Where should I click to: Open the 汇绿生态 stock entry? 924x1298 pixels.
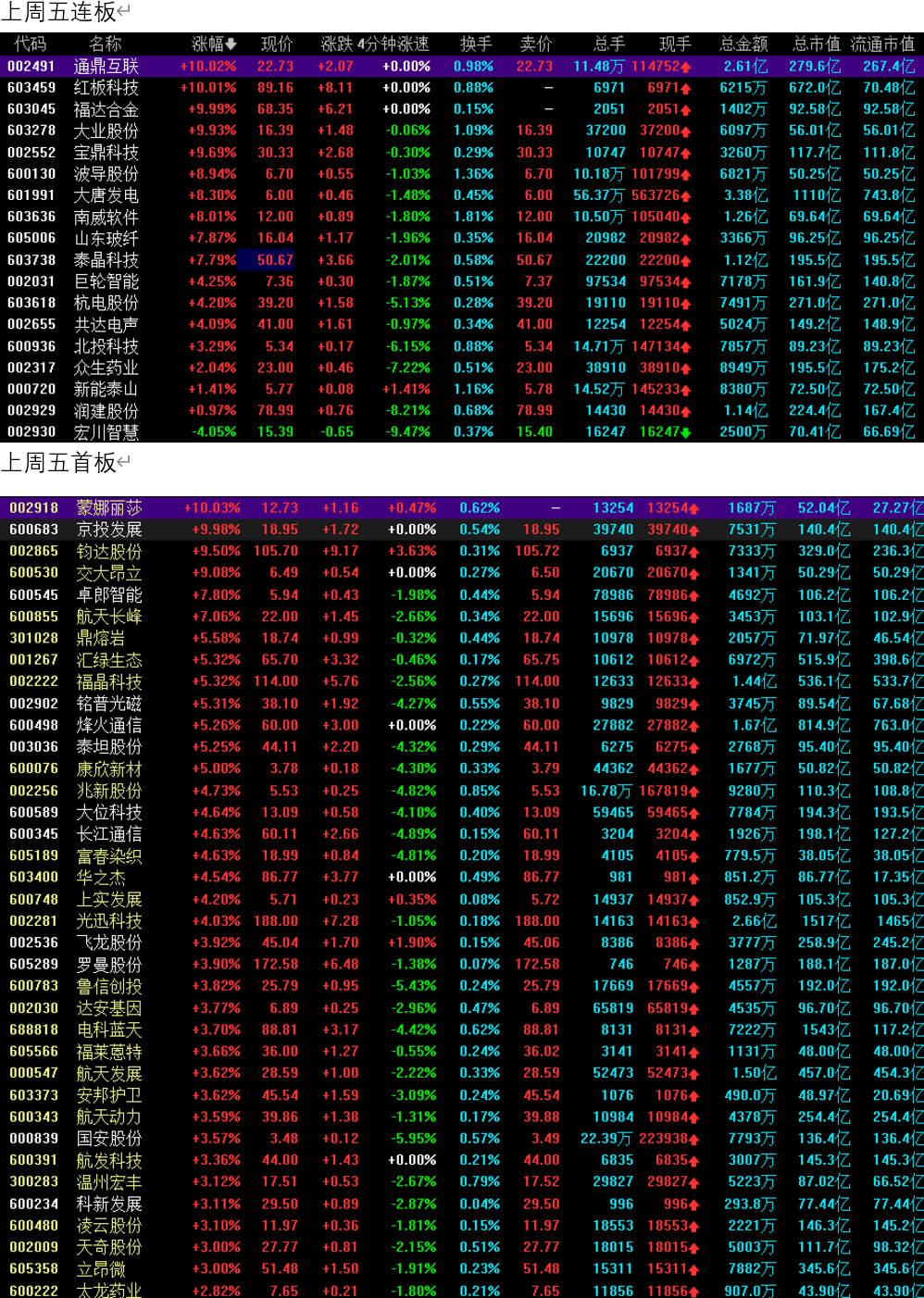(x=109, y=660)
